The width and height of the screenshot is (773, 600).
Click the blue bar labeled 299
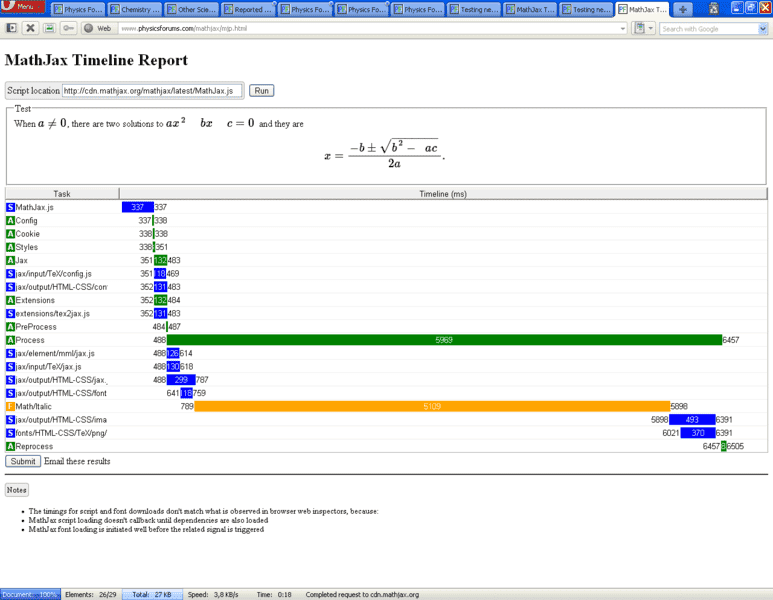[x=181, y=380]
